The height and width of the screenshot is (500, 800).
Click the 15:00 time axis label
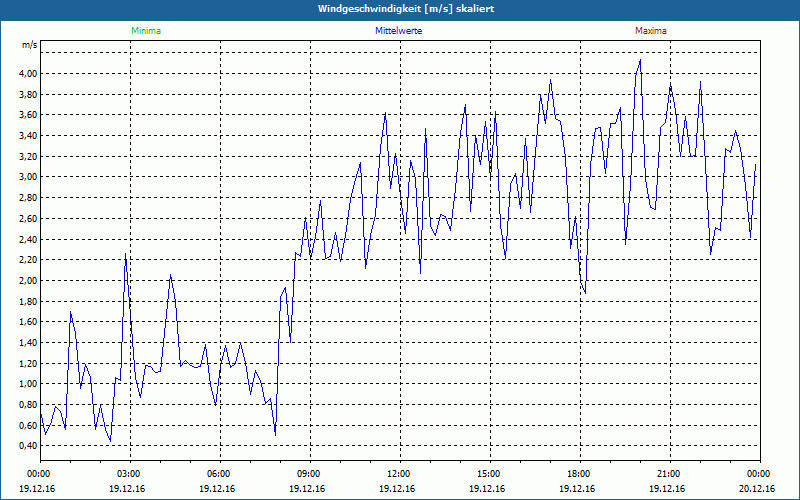click(x=490, y=474)
